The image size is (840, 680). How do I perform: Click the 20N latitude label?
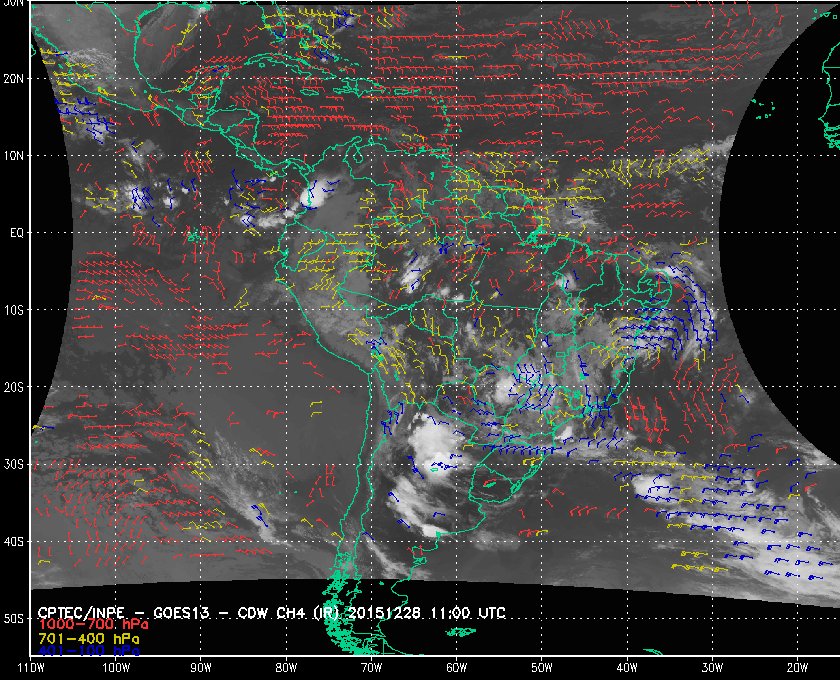coord(13,79)
